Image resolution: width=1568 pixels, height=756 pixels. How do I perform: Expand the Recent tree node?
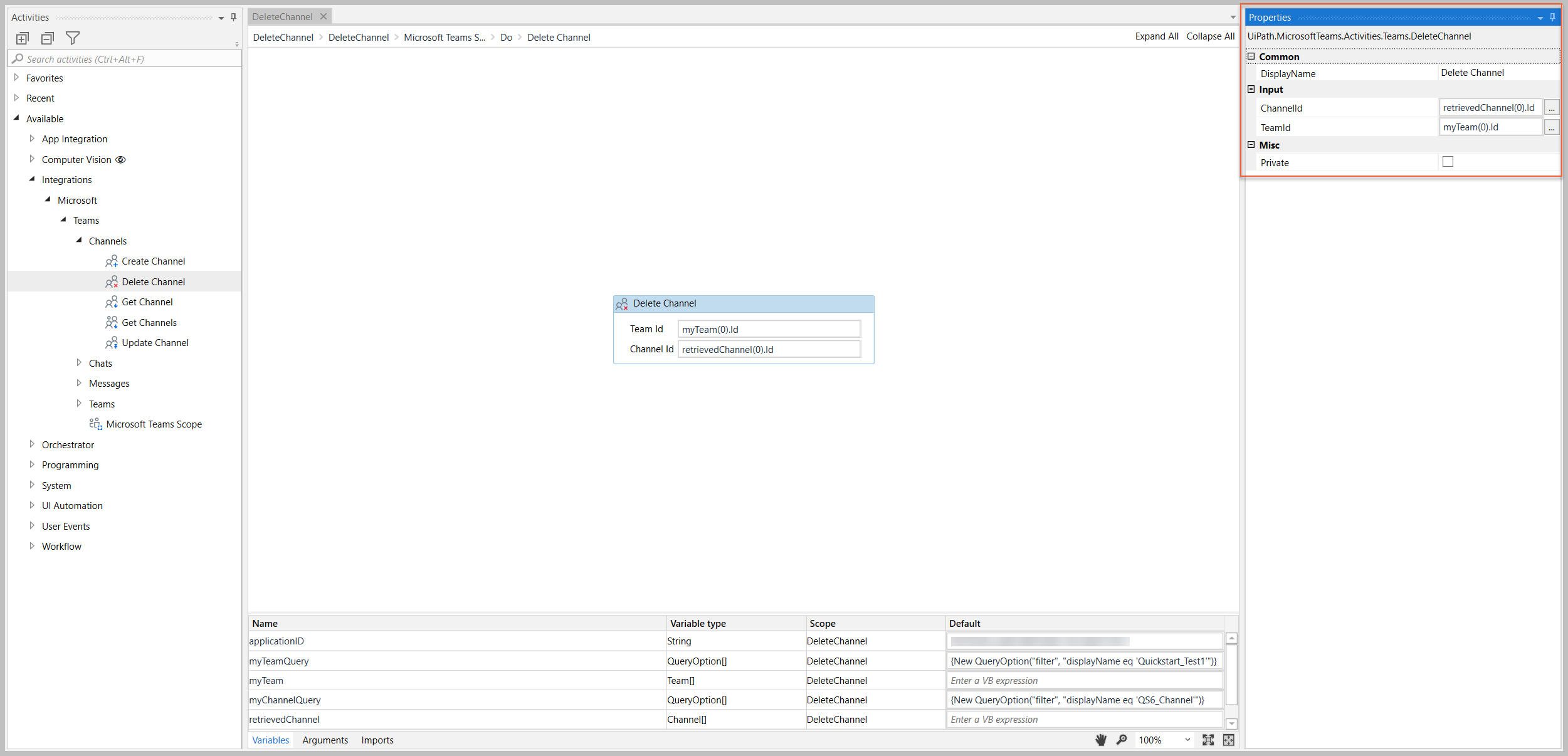pos(17,98)
